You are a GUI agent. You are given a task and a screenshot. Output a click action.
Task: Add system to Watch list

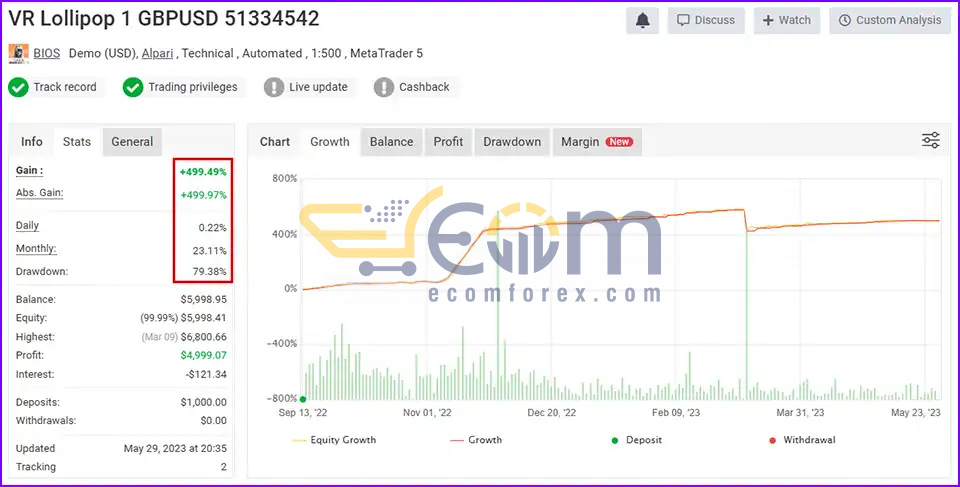787,20
